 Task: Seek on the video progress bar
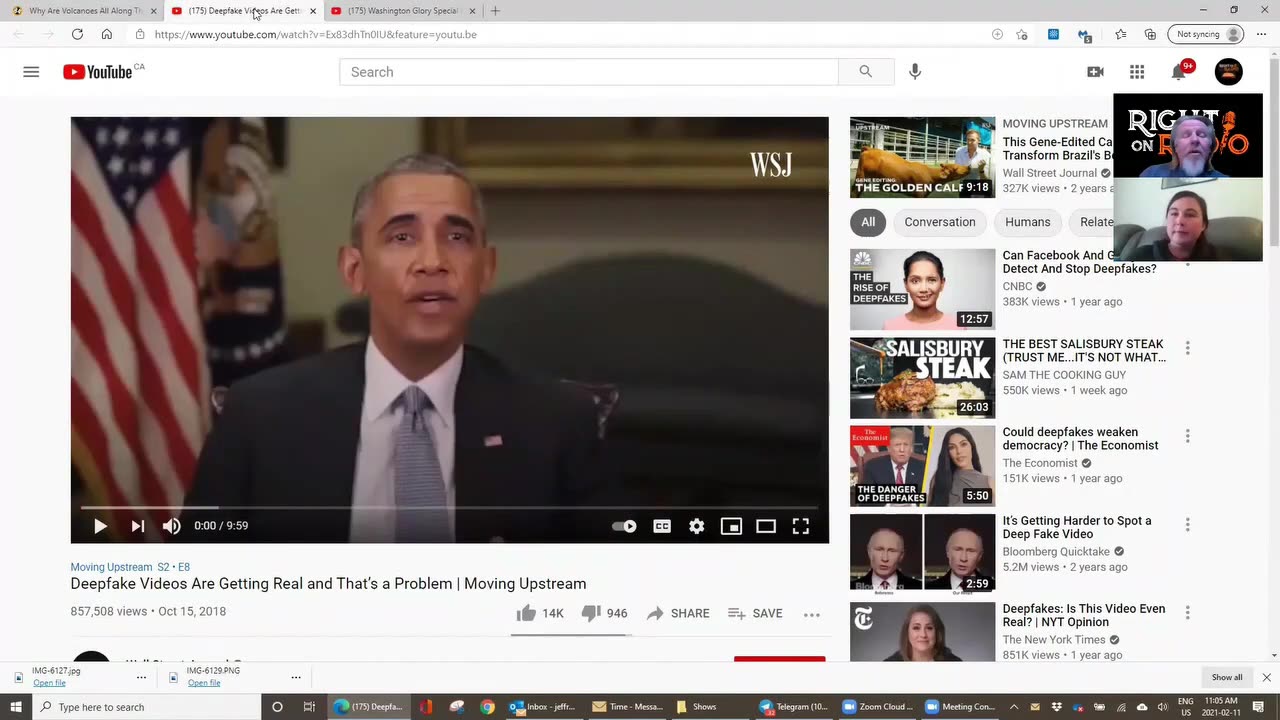coord(449,508)
